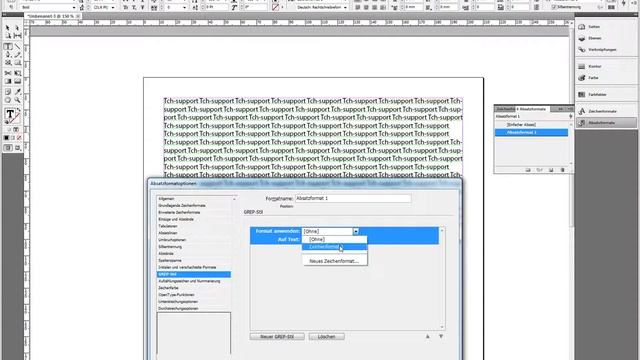
Task: Switch to the Absatzformate tab in floating panel
Action: (x=532, y=109)
